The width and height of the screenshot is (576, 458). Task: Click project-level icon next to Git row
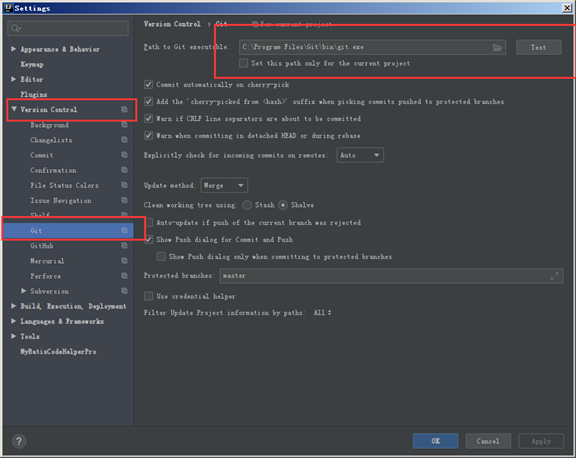[124, 230]
